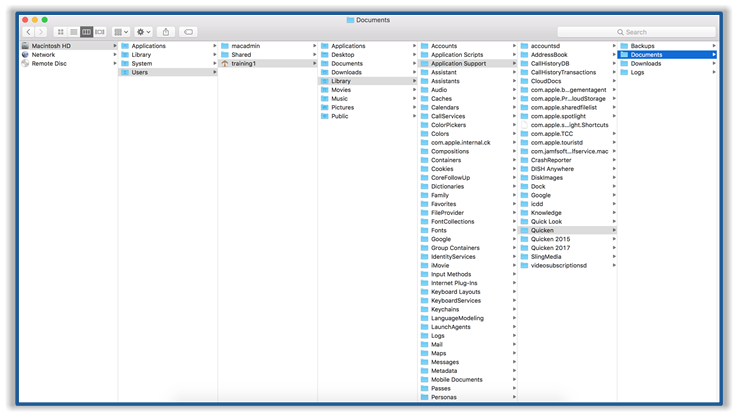The image size is (738, 418).
Task: Open the Action gear menu
Action: point(143,32)
